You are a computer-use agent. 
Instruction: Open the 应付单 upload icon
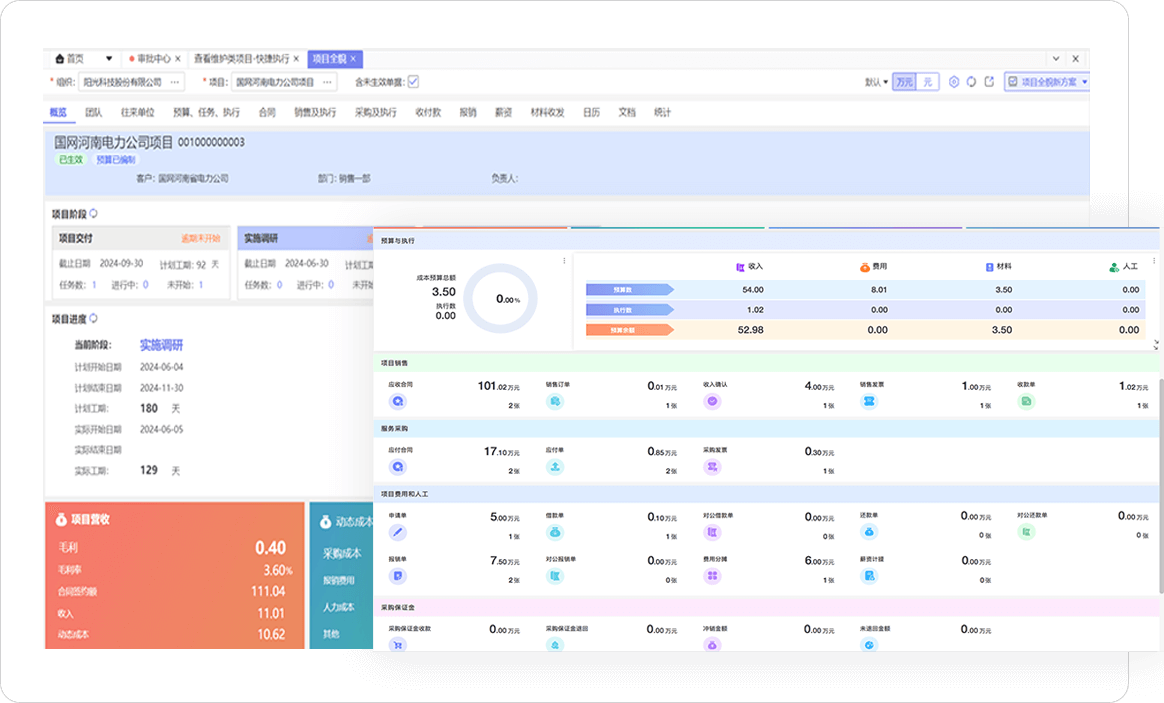(555, 467)
